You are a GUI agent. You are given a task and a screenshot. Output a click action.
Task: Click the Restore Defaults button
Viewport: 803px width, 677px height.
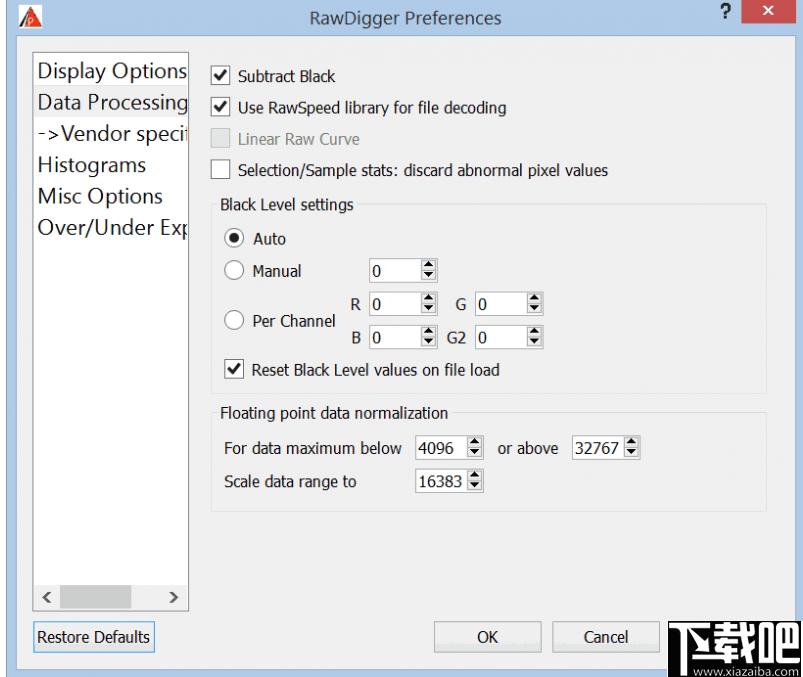tap(94, 637)
